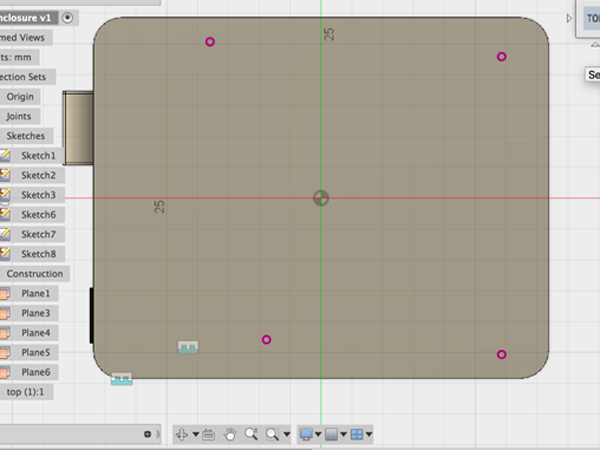Click the Grid and Snaps icon
Viewport: 600px width, 450px height.
coord(331,434)
